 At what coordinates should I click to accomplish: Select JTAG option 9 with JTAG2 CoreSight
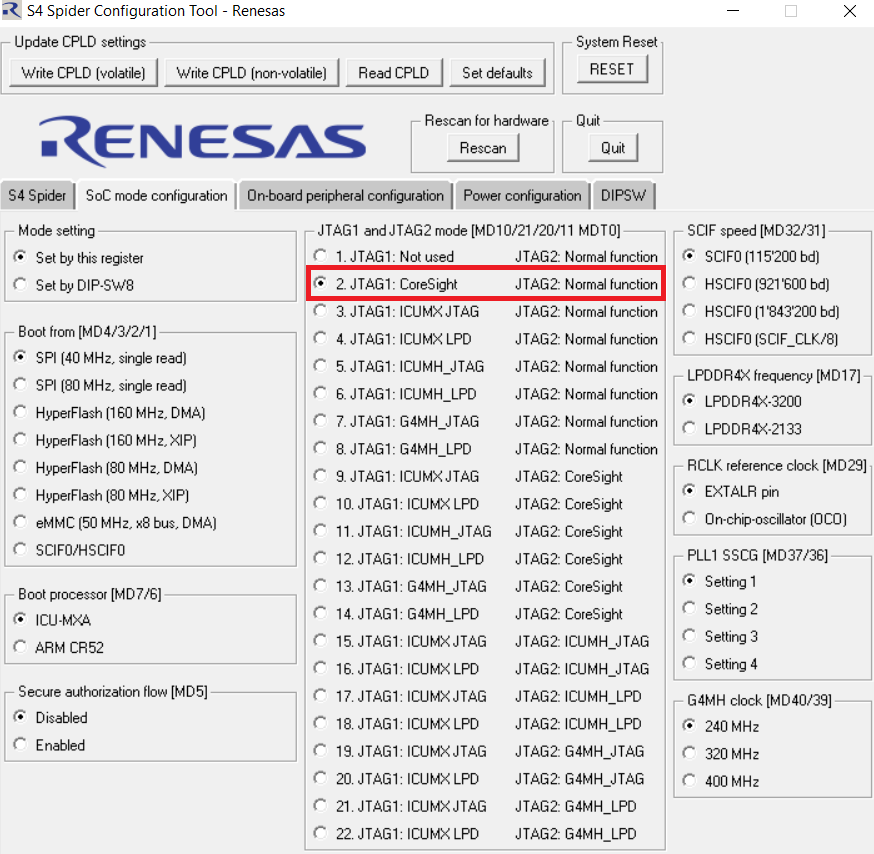click(468, 476)
